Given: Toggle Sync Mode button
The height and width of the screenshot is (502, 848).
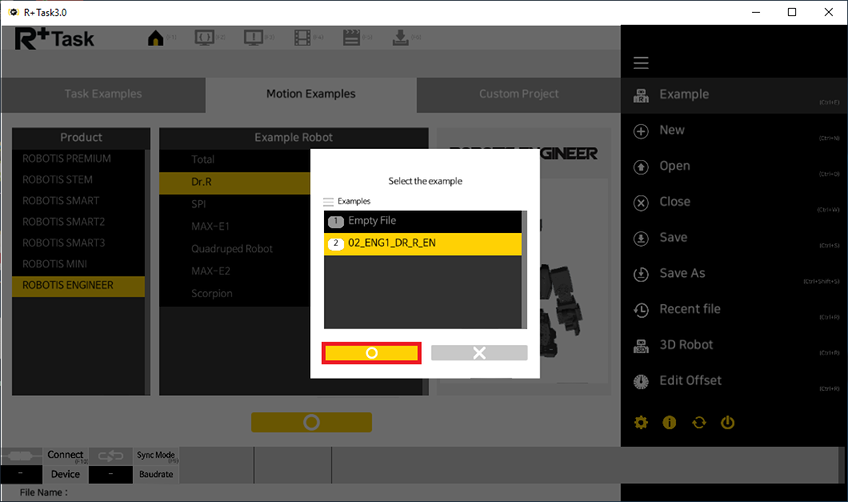Looking at the screenshot, I should (x=156, y=456).
